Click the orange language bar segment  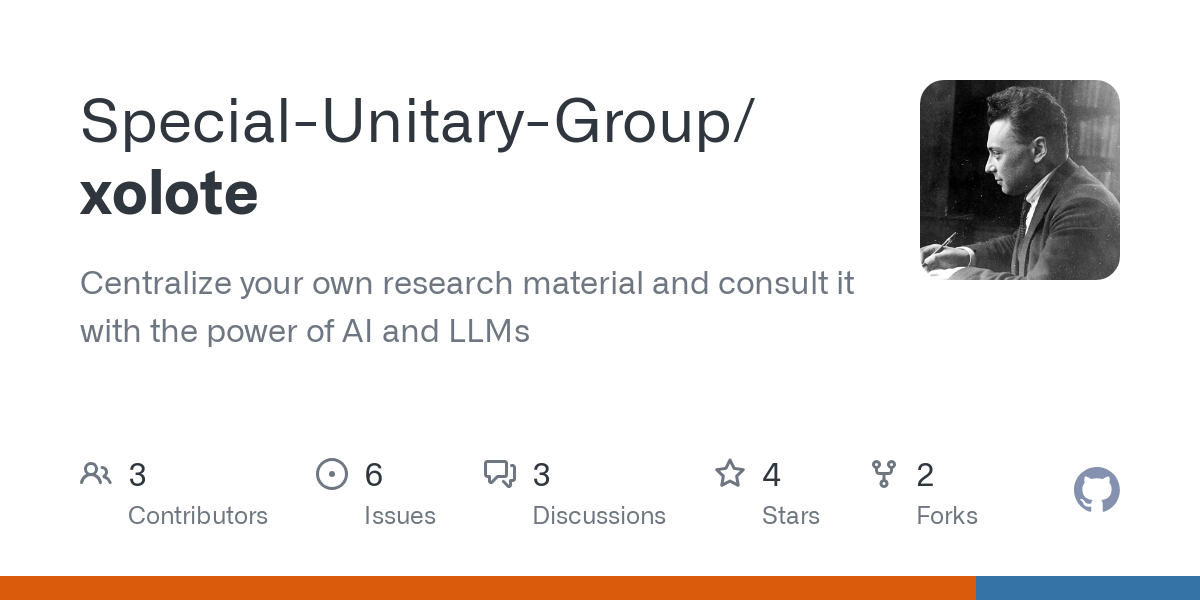[487, 588]
